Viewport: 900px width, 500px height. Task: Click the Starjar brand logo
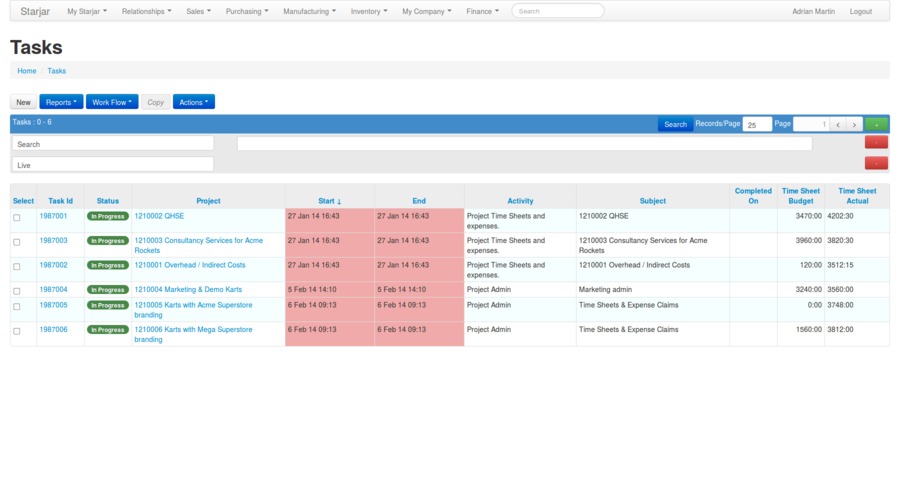[36, 11]
